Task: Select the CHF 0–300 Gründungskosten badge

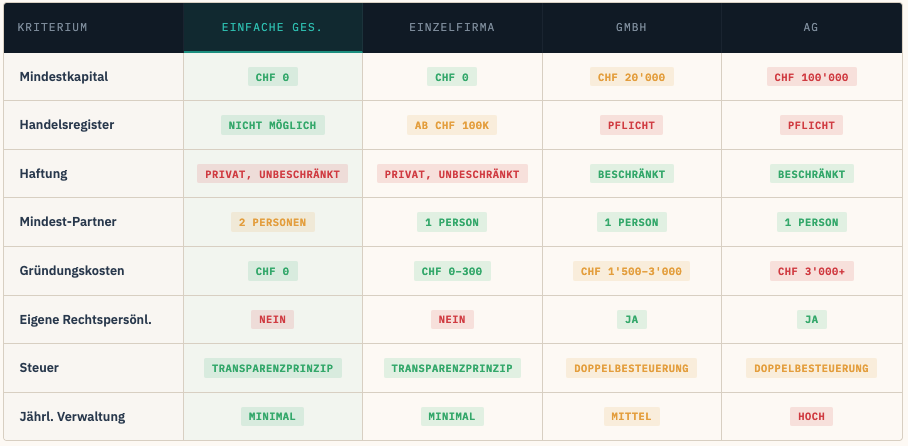Action: click(452, 271)
